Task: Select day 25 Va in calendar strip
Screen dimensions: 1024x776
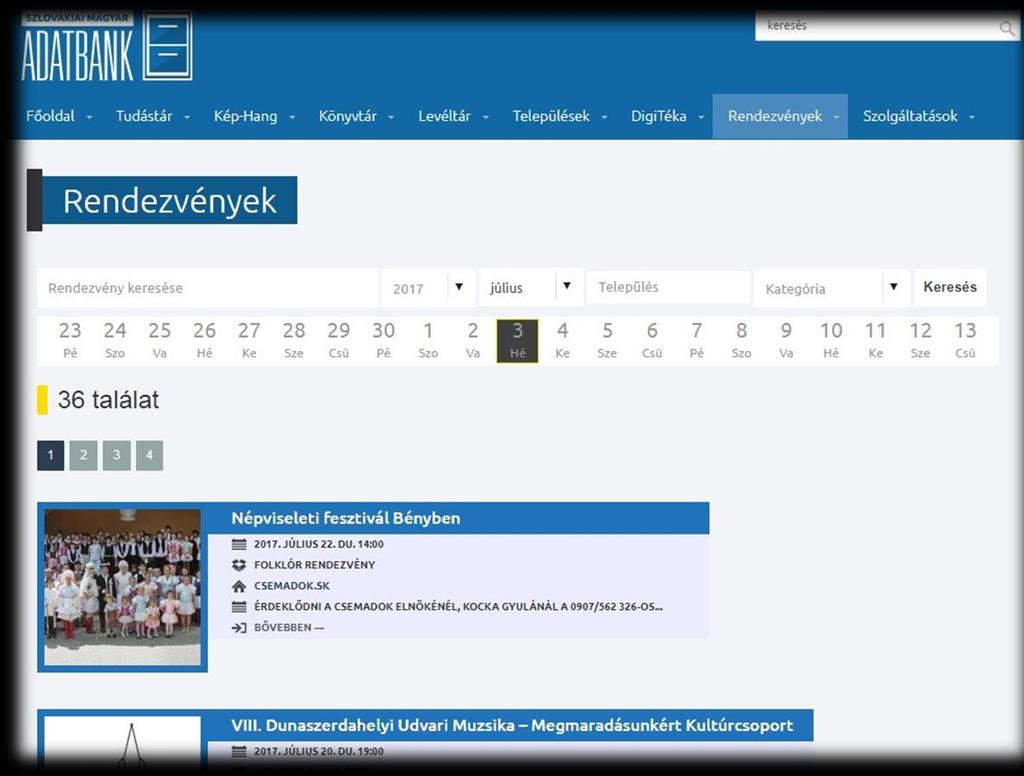Action: pyautogui.click(x=159, y=340)
